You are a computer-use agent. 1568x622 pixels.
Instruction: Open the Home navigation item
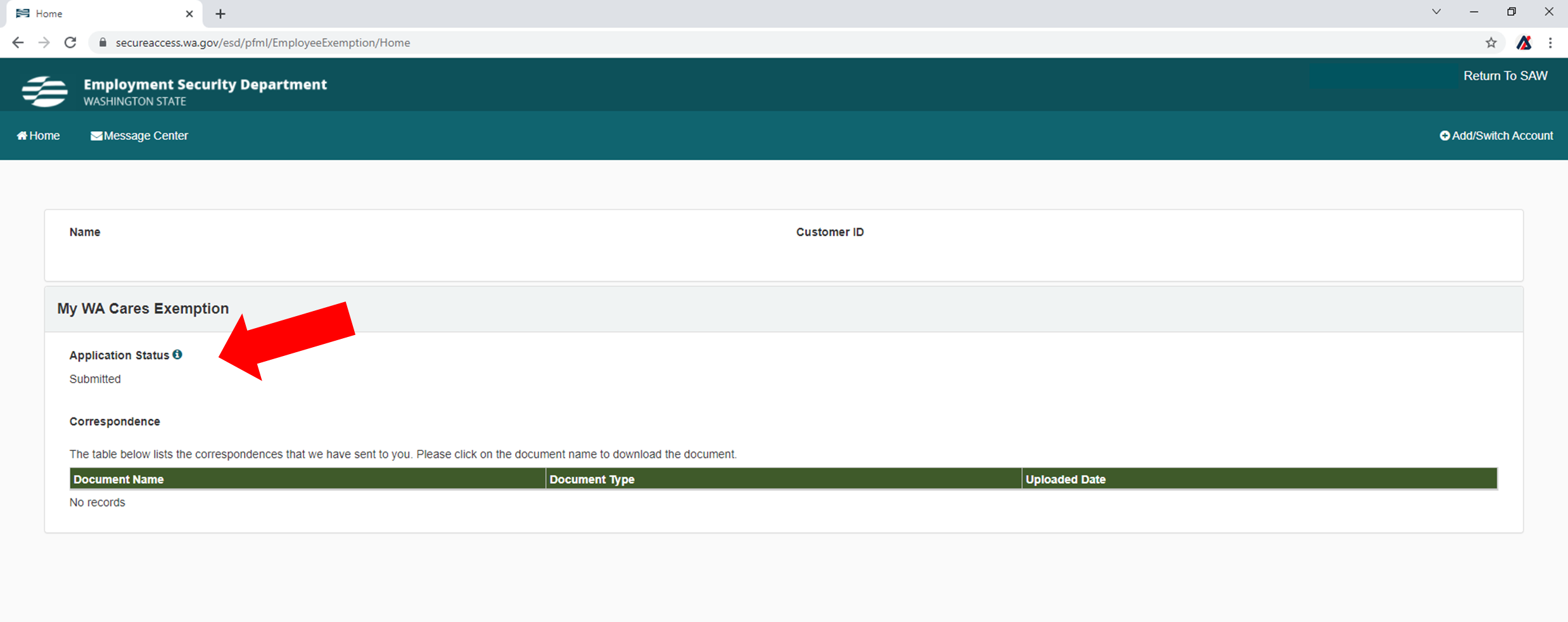39,136
